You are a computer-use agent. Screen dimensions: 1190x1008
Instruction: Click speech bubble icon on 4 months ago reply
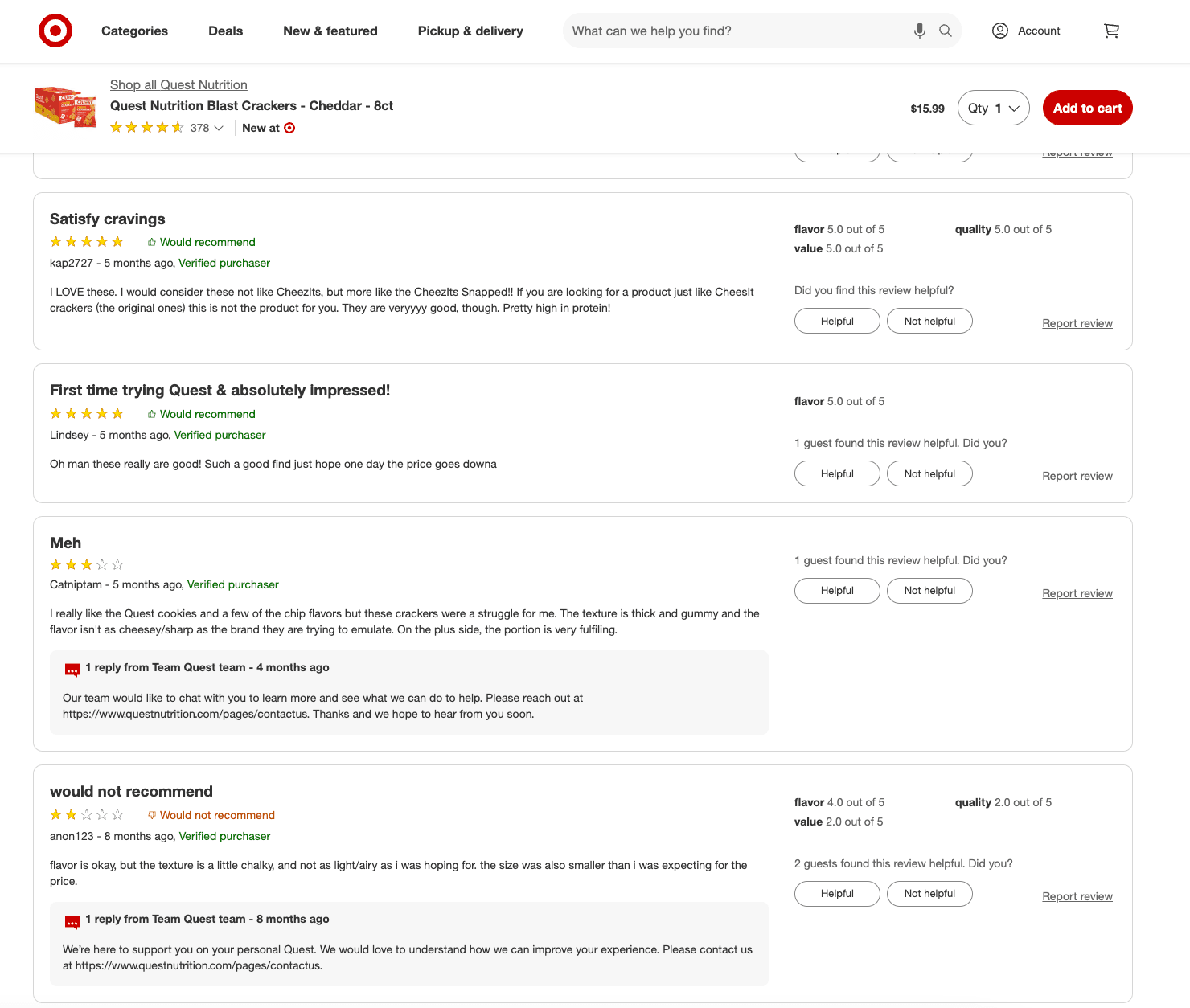pyautogui.click(x=72, y=669)
